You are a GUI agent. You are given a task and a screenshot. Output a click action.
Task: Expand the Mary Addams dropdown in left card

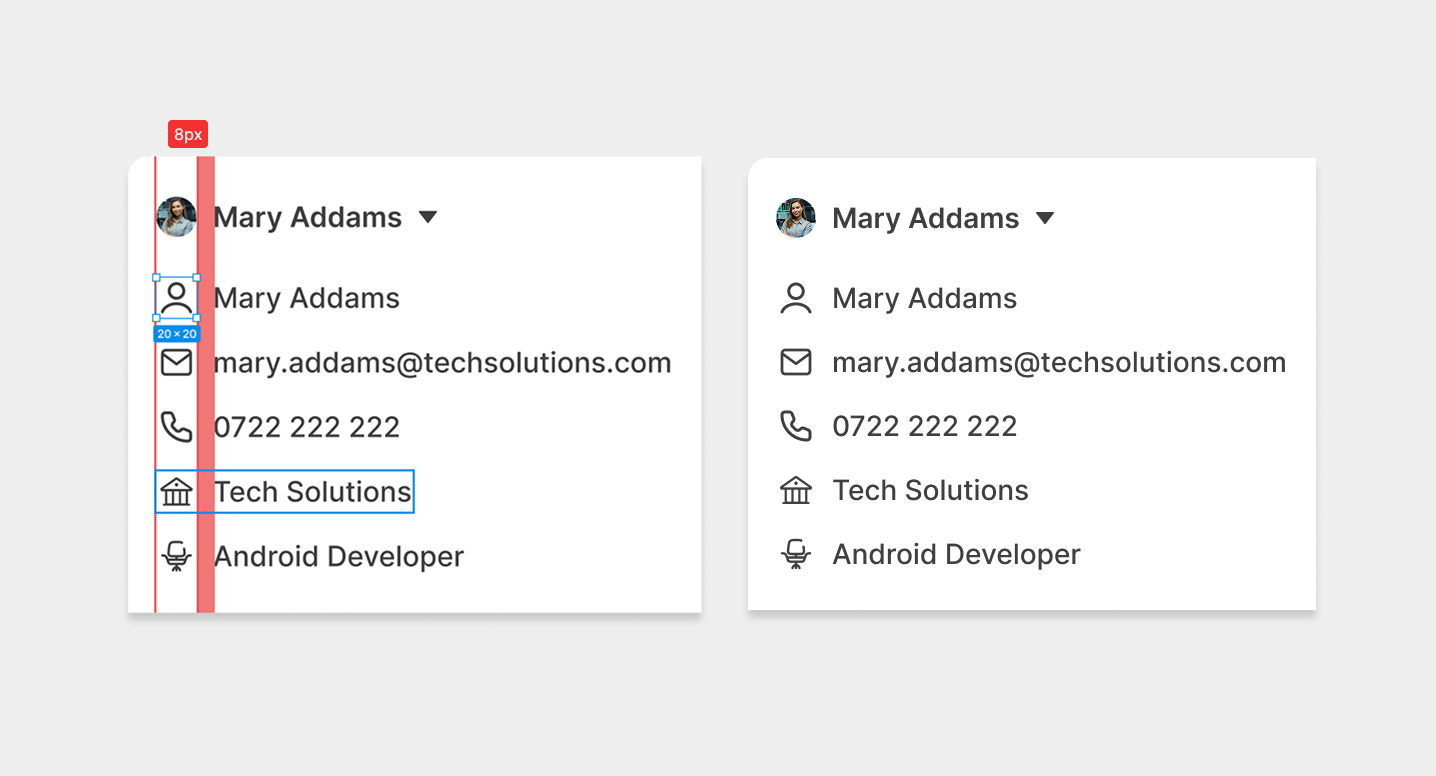pos(428,217)
